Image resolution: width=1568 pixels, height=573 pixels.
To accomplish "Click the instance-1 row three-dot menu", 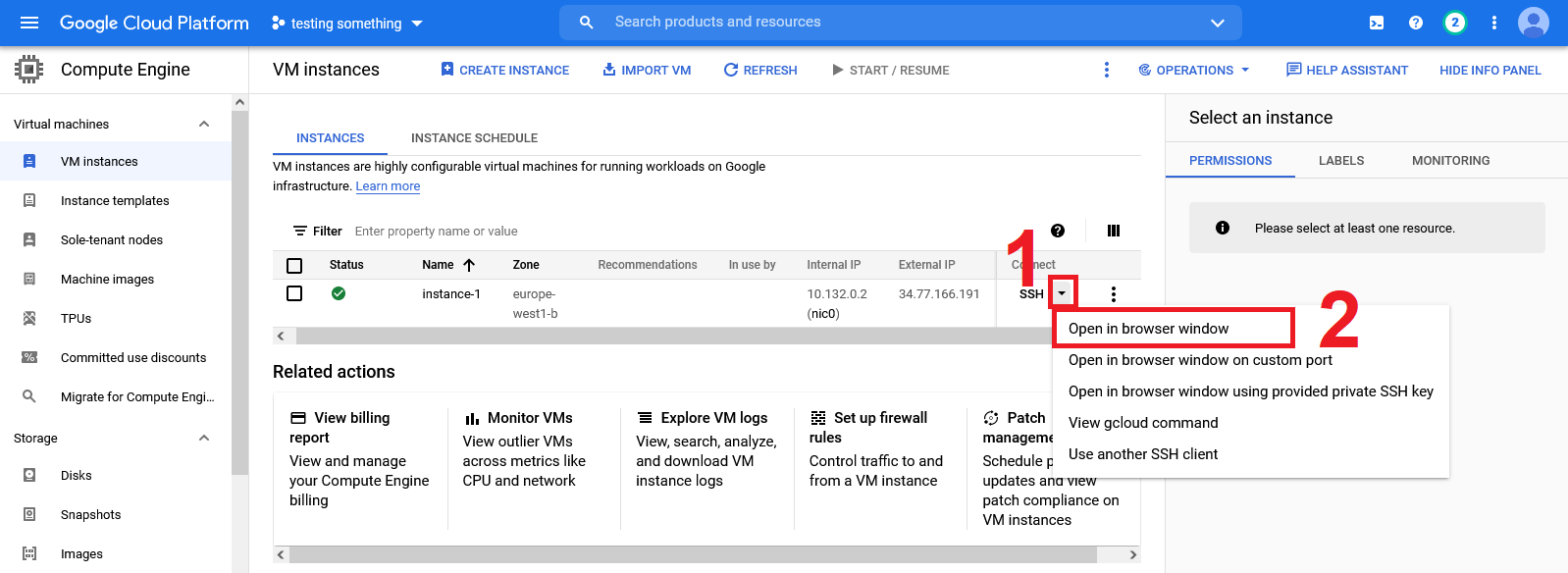I will pos(1113,294).
